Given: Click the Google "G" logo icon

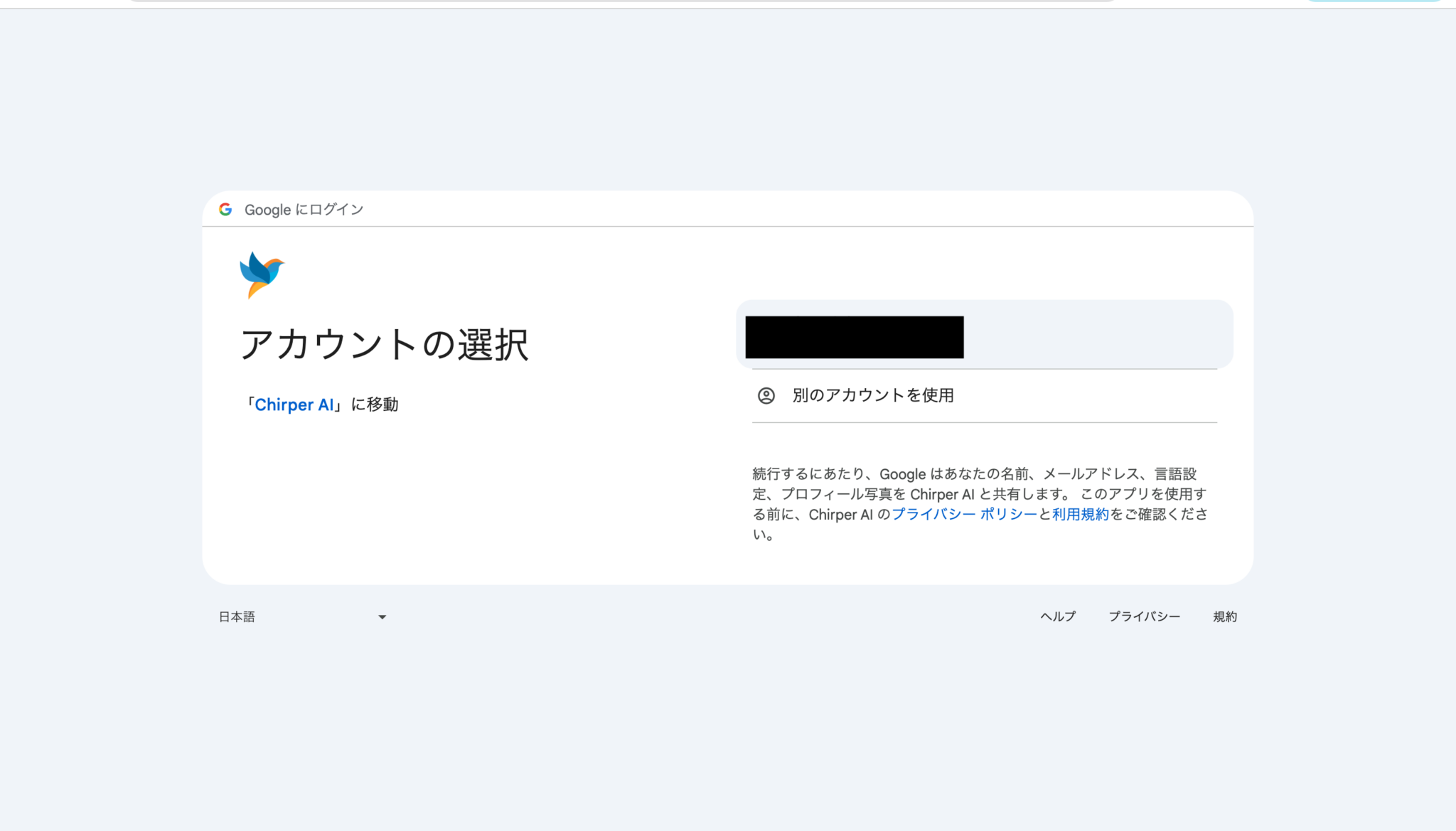Looking at the screenshot, I should click(x=225, y=209).
